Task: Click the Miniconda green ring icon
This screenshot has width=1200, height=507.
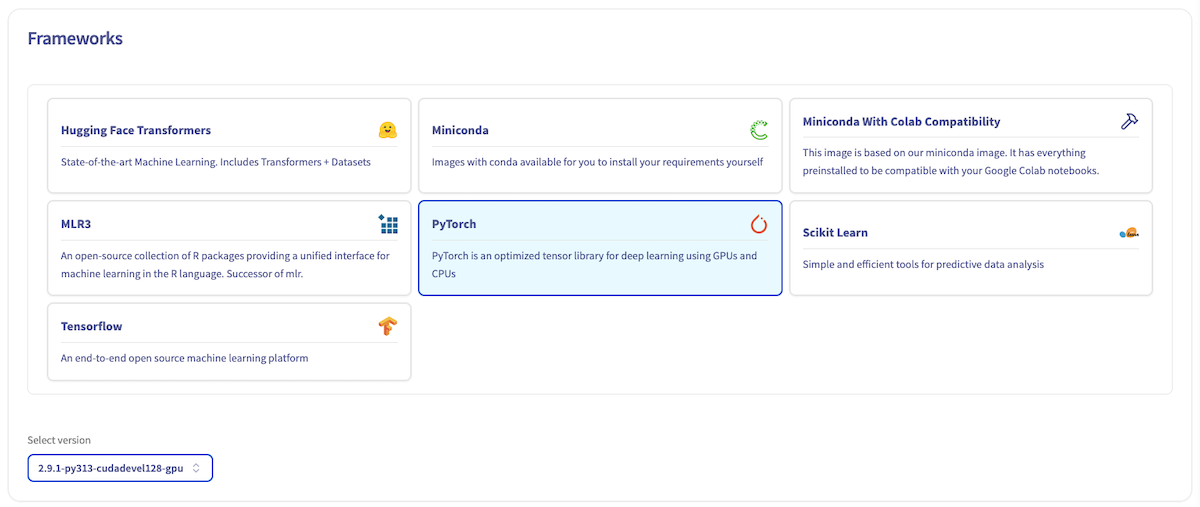Action: click(759, 130)
